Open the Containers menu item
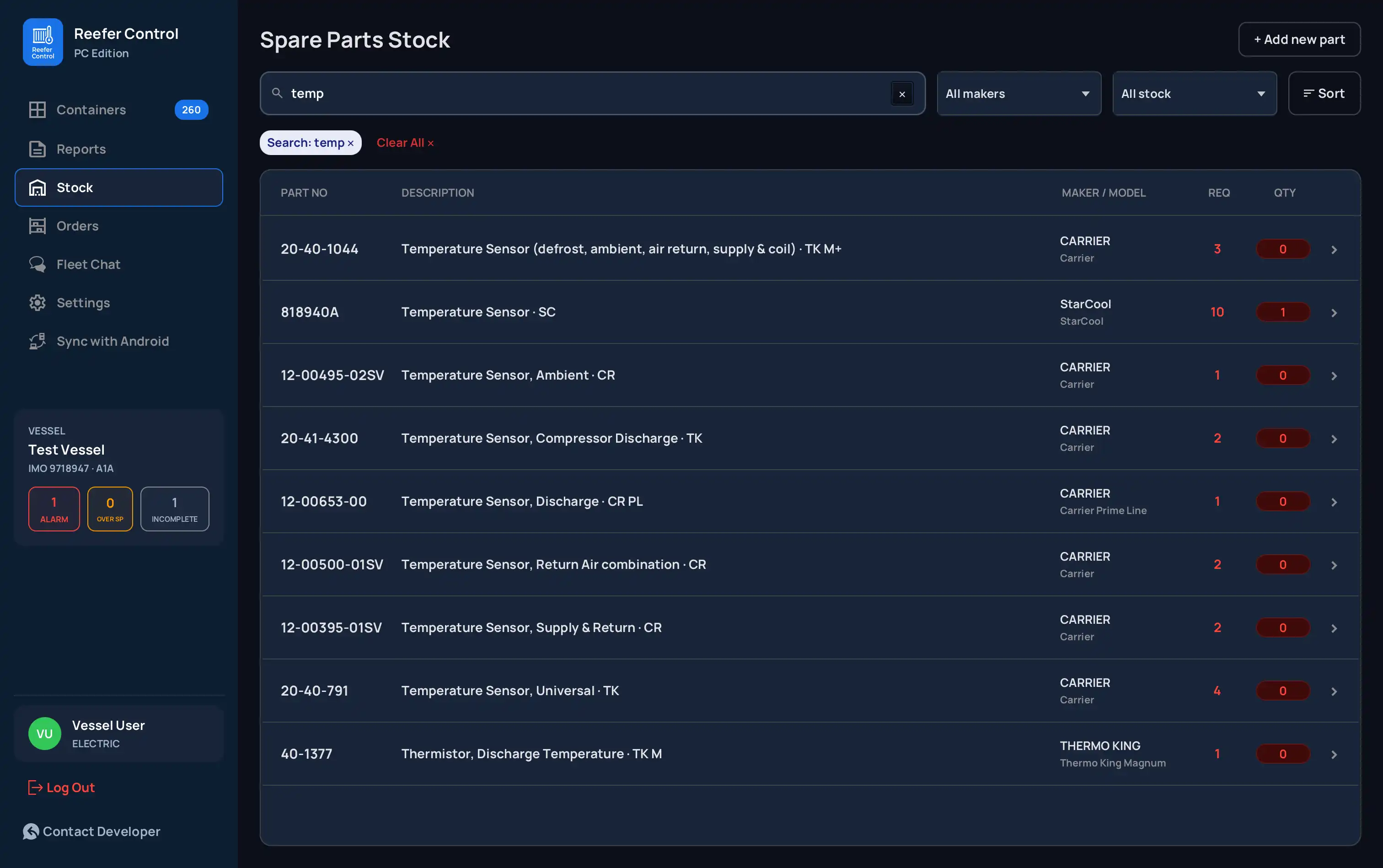 pyautogui.click(x=119, y=110)
